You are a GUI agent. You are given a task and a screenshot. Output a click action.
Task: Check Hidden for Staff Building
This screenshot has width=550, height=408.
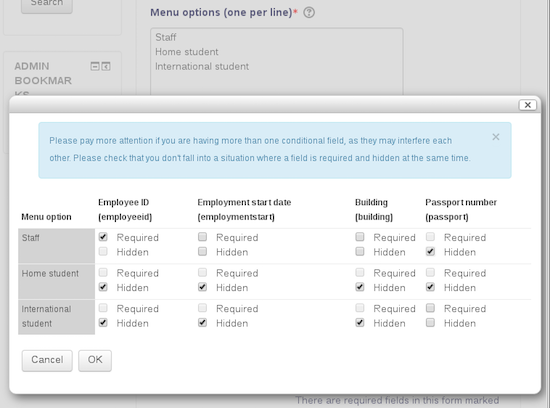[x=360, y=251]
